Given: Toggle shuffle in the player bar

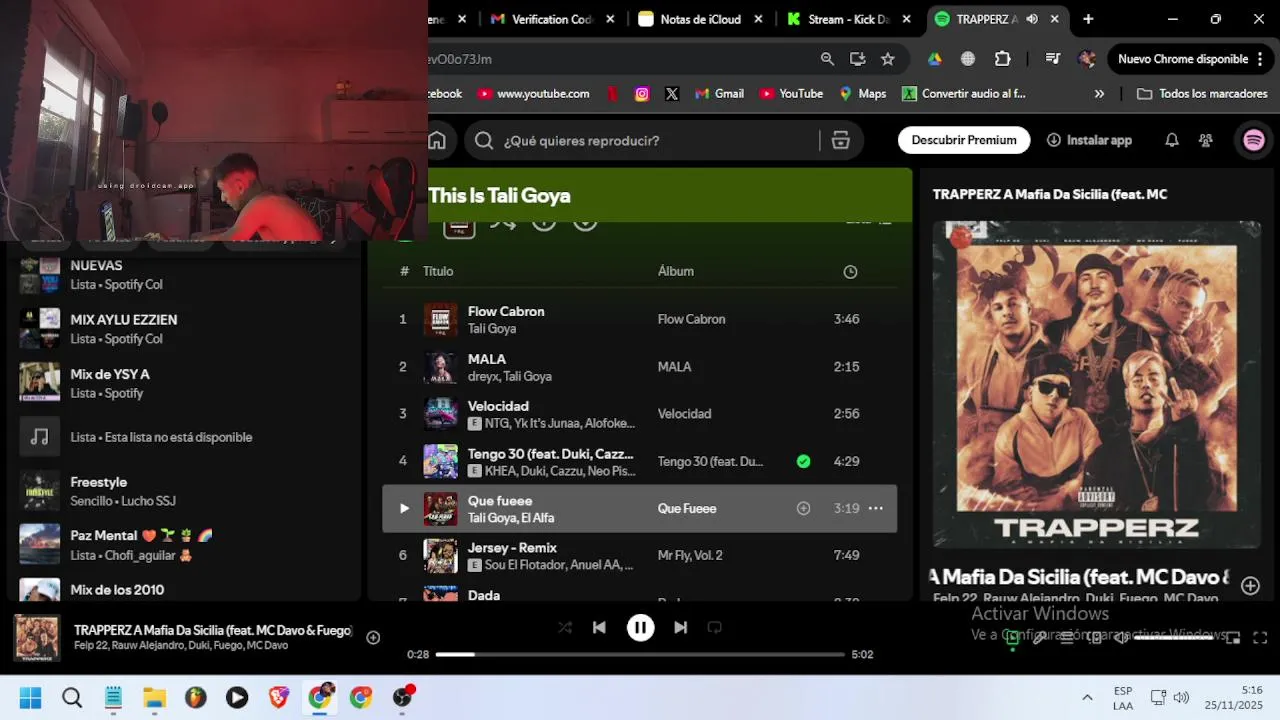Looking at the screenshot, I should 565,627.
